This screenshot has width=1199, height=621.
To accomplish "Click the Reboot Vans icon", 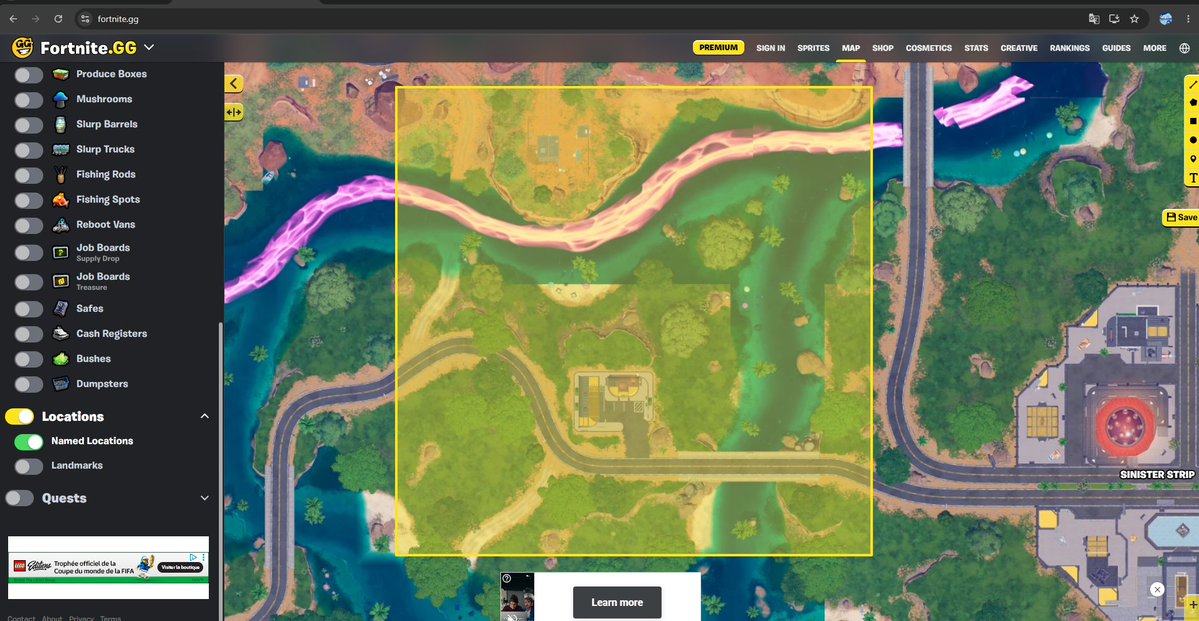I will coord(60,225).
